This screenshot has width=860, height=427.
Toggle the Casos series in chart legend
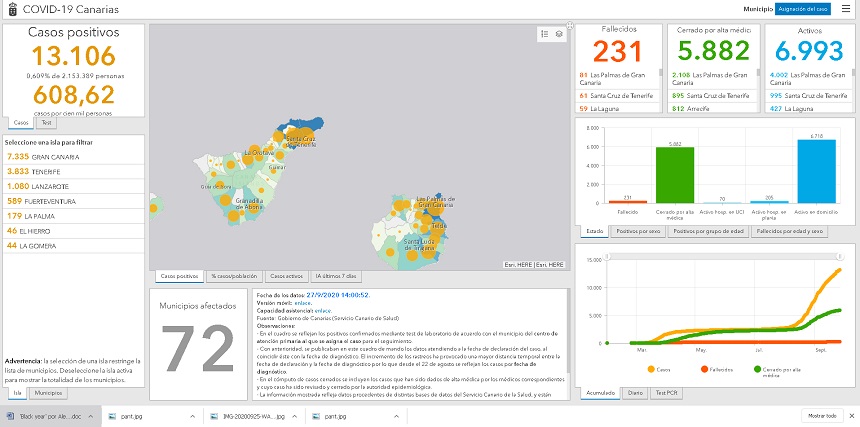click(655, 370)
